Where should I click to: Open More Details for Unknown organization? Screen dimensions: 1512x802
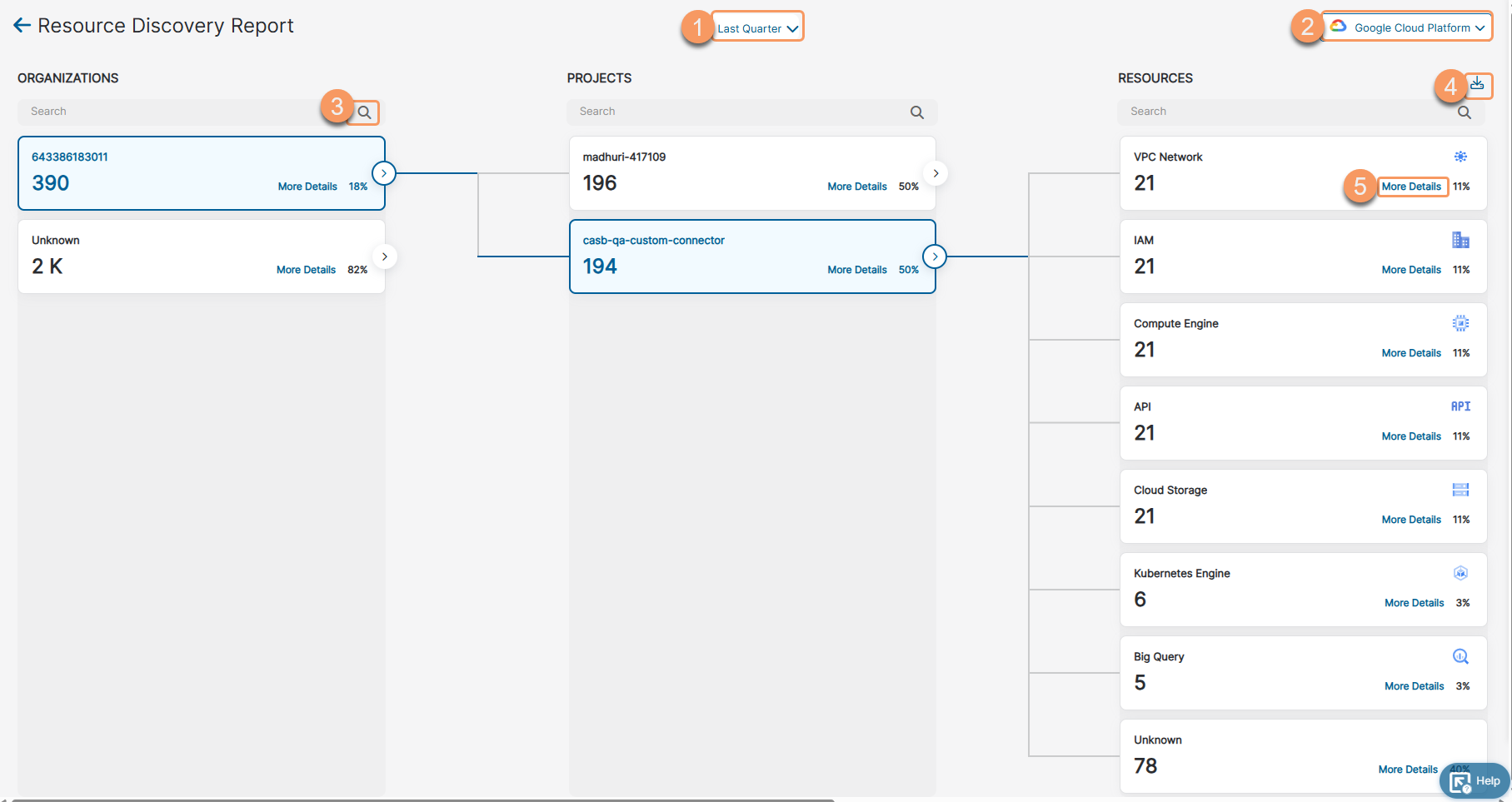coord(306,270)
